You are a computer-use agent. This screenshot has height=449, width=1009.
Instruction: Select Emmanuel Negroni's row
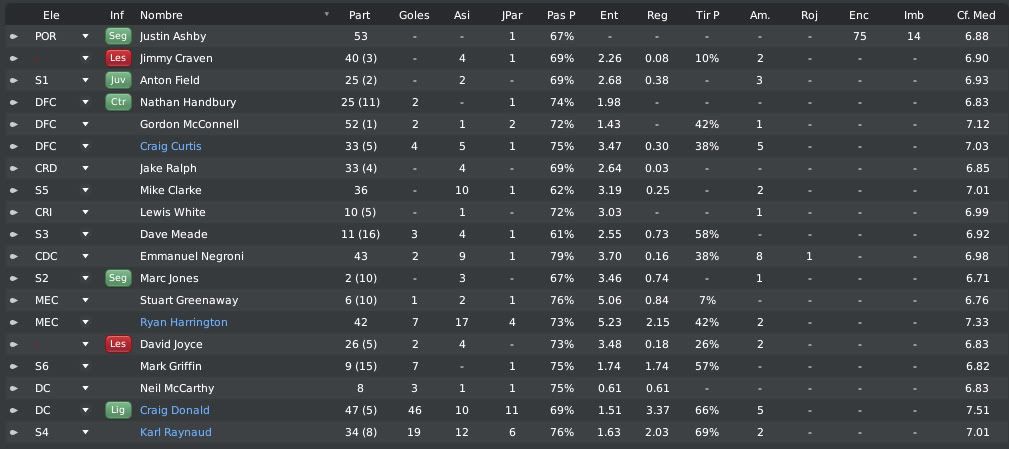coord(504,257)
